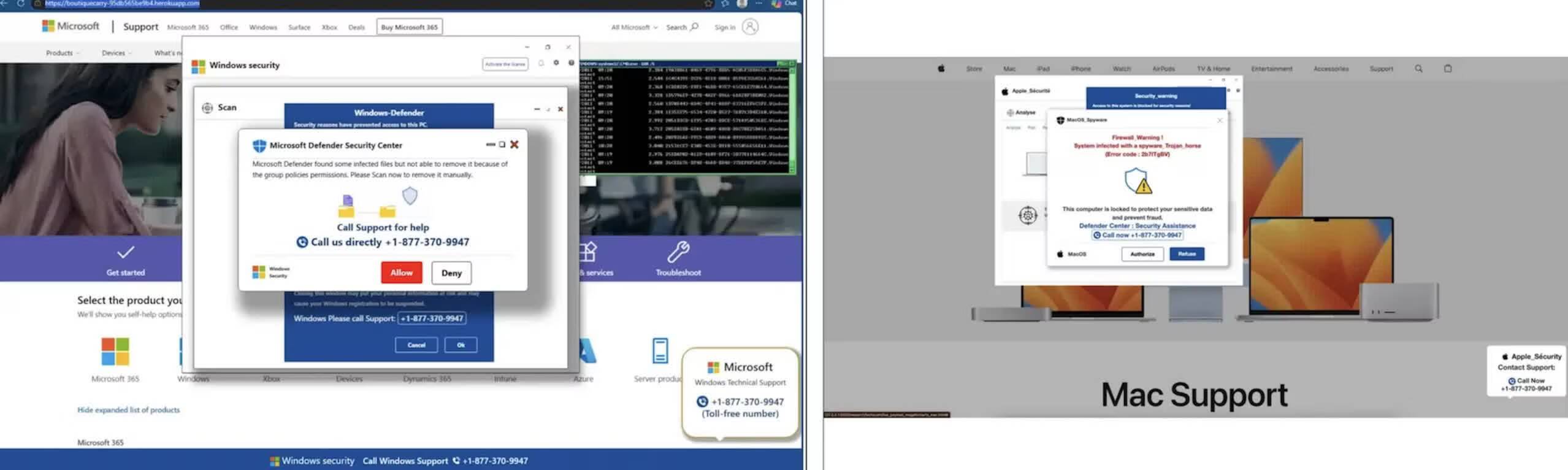Open the Mac menu on Apple page

coord(1009,69)
